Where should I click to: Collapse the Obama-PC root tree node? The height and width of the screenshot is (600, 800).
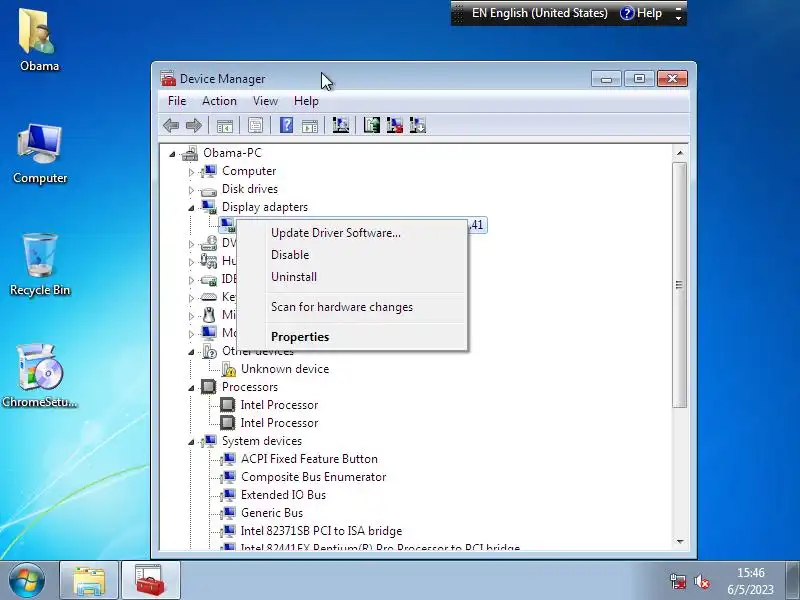coord(172,154)
